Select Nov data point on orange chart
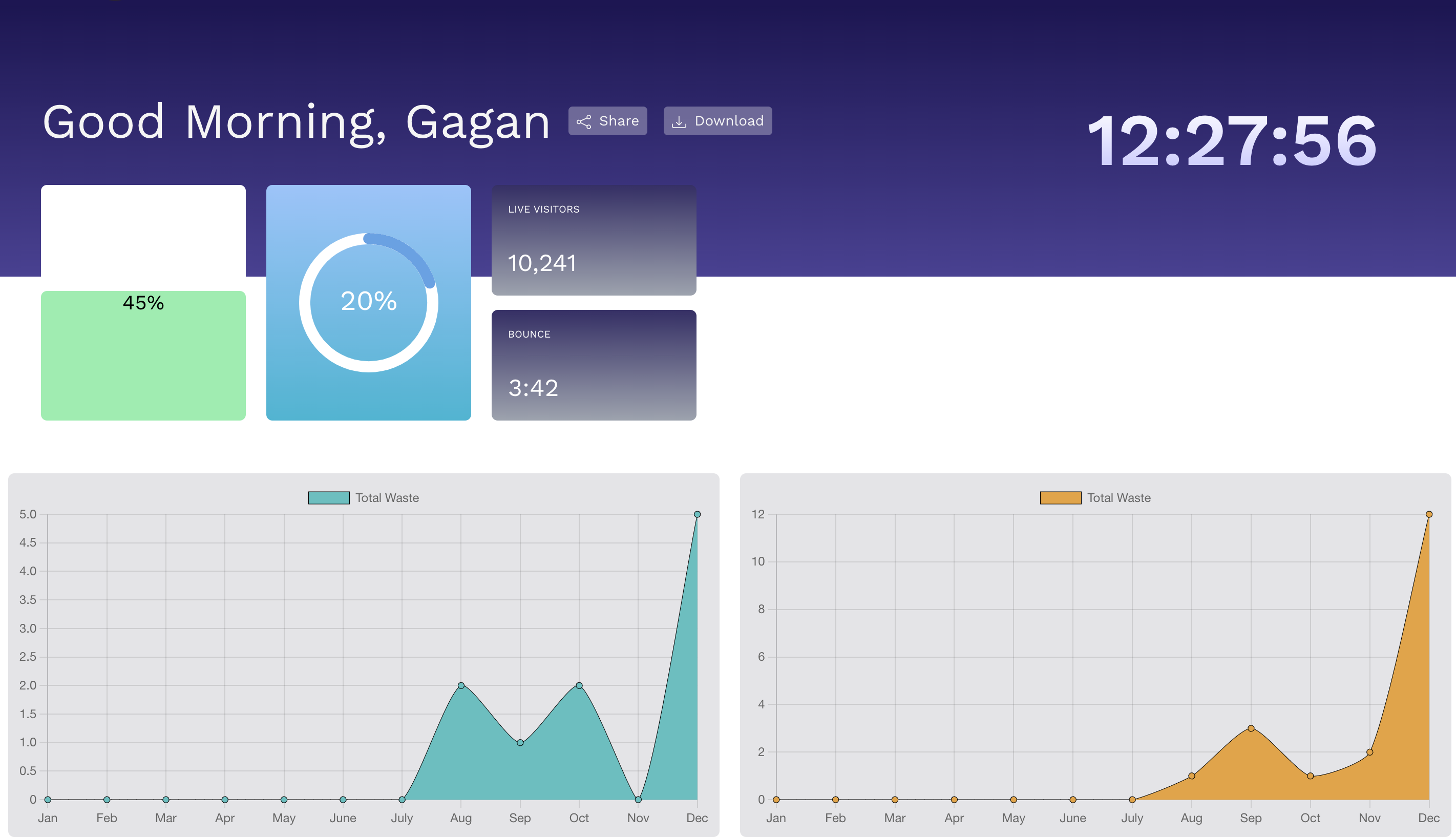Image resolution: width=1456 pixels, height=837 pixels. coord(1370,752)
